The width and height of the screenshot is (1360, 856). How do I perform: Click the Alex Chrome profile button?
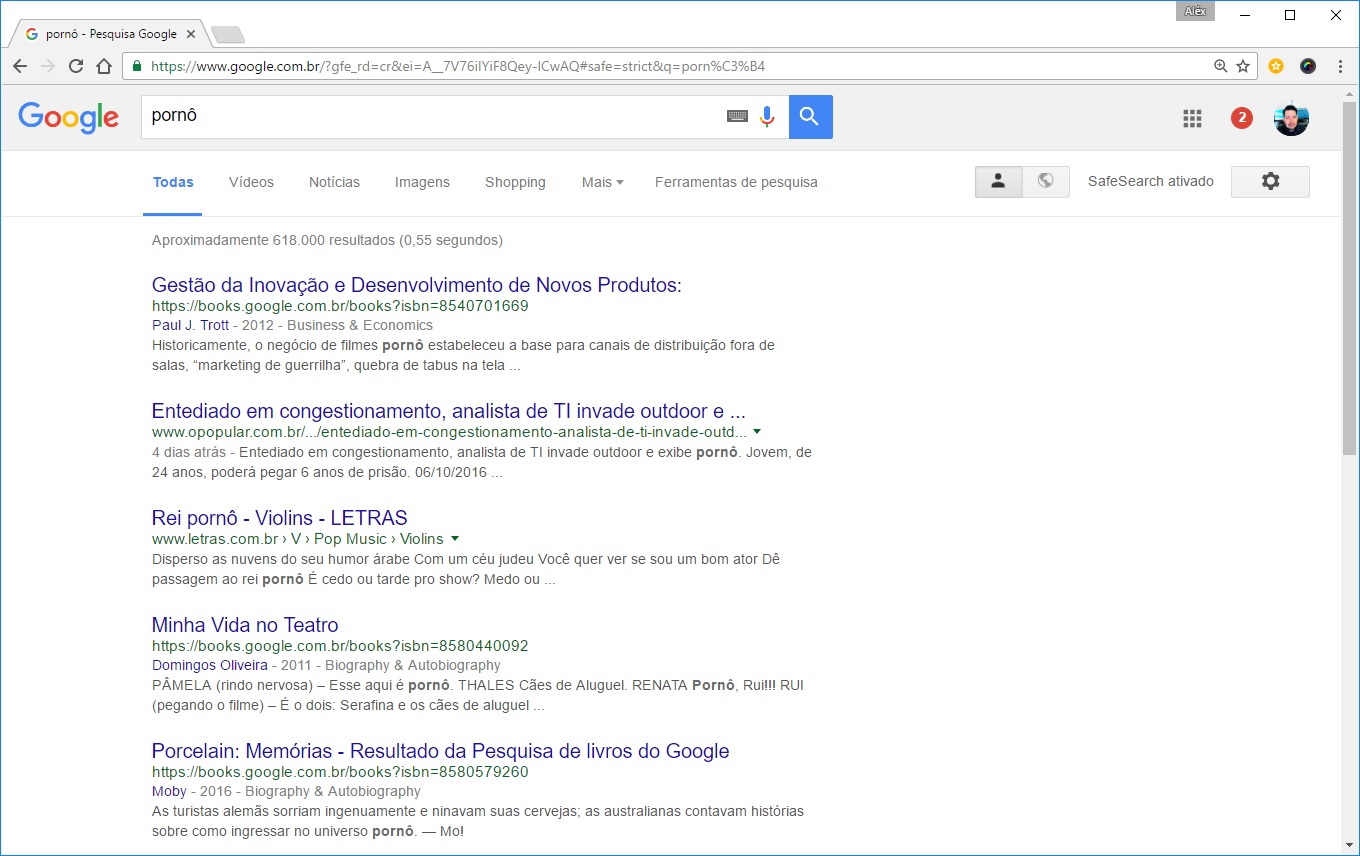click(x=1195, y=11)
